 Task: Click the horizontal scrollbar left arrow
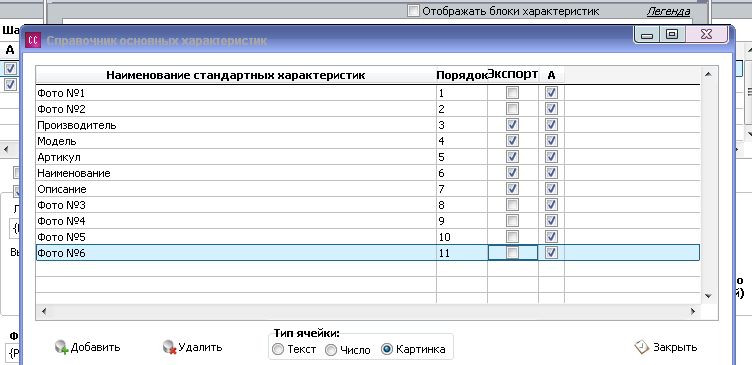[44, 311]
